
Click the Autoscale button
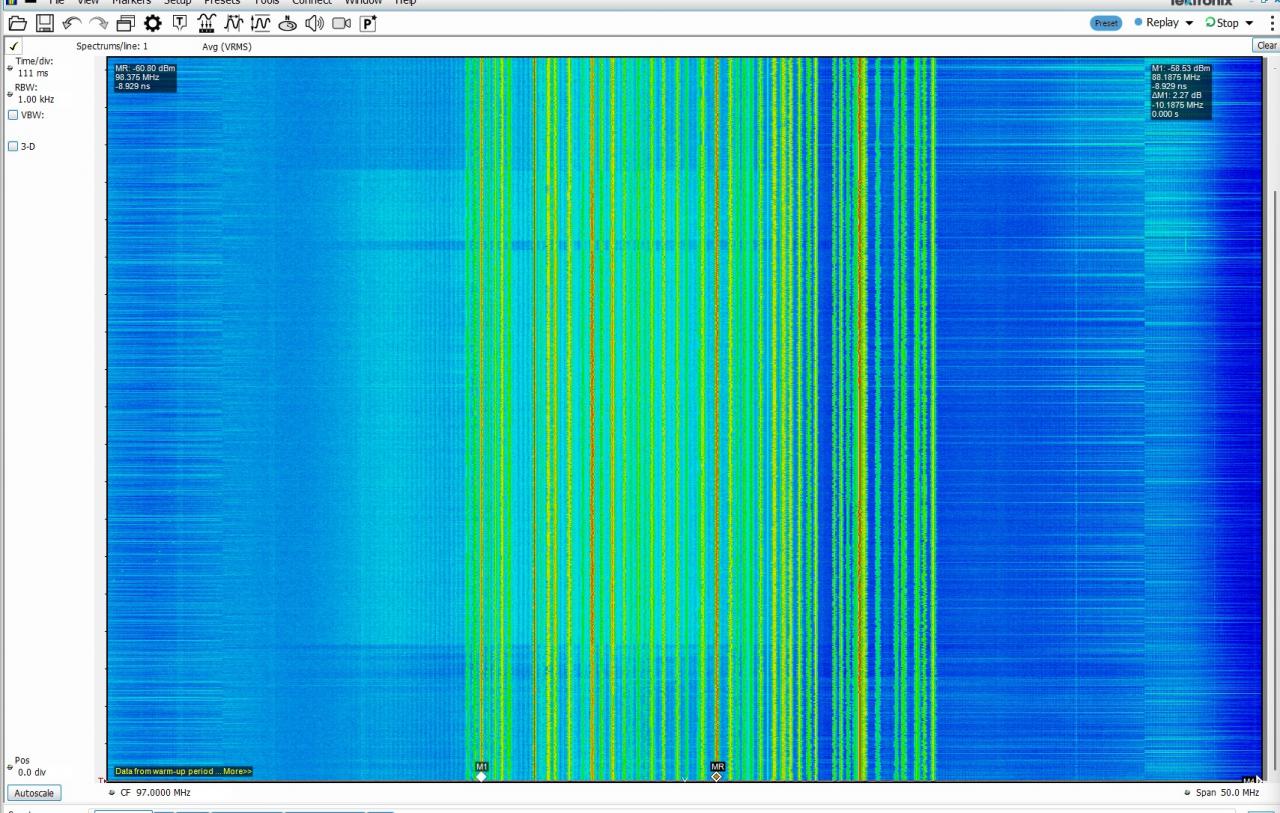coord(34,793)
